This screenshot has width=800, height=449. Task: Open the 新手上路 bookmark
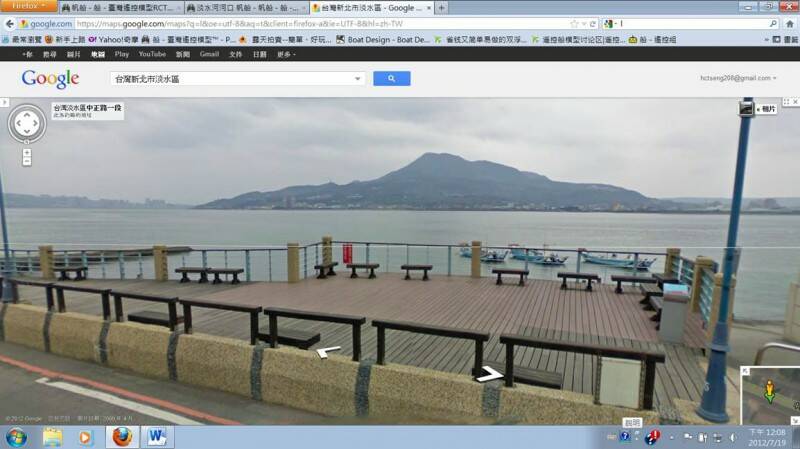65,39
